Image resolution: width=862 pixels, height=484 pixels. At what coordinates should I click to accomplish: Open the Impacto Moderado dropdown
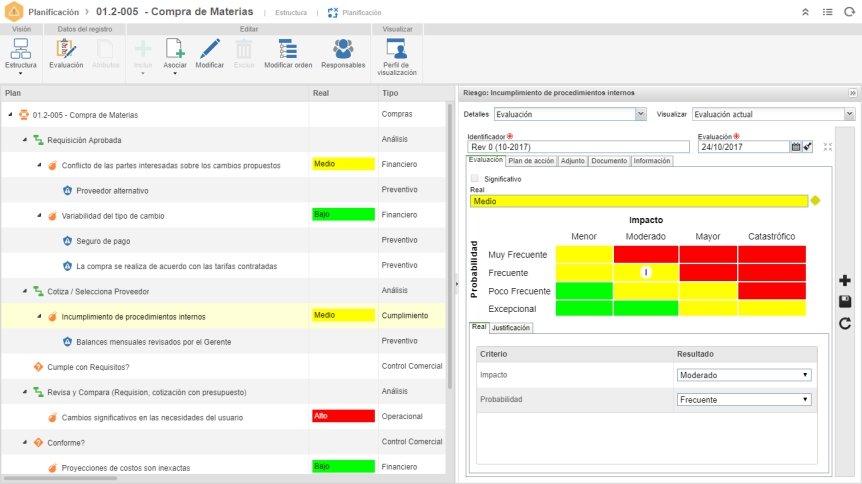[744, 375]
